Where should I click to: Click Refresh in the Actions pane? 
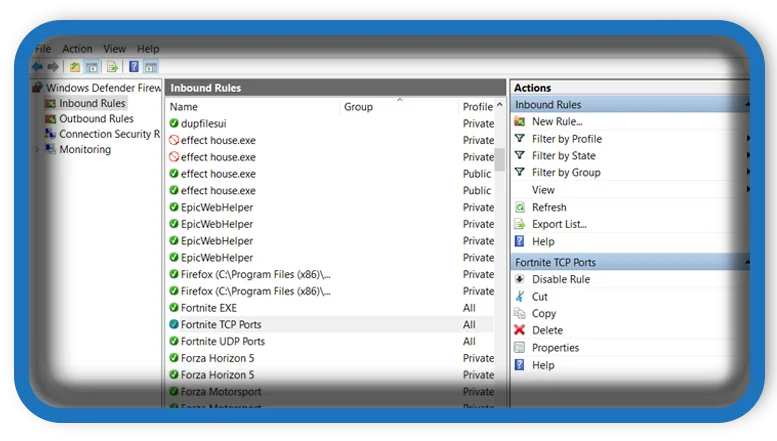click(x=549, y=207)
